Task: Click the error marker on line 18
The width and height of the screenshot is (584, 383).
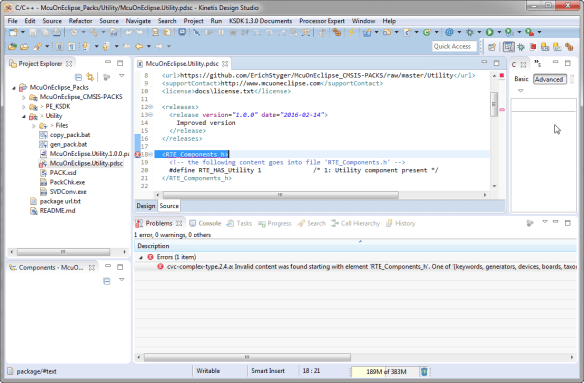Action: (x=137, y=154)
